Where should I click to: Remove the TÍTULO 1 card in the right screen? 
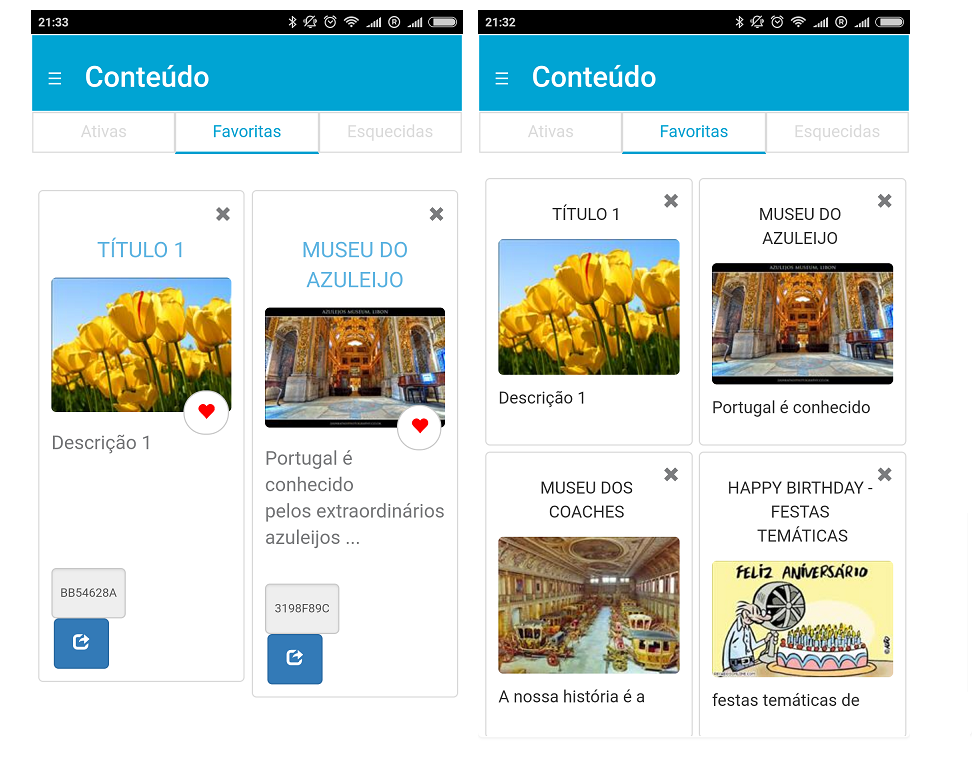pyautogui.click(x=671, y=201)
